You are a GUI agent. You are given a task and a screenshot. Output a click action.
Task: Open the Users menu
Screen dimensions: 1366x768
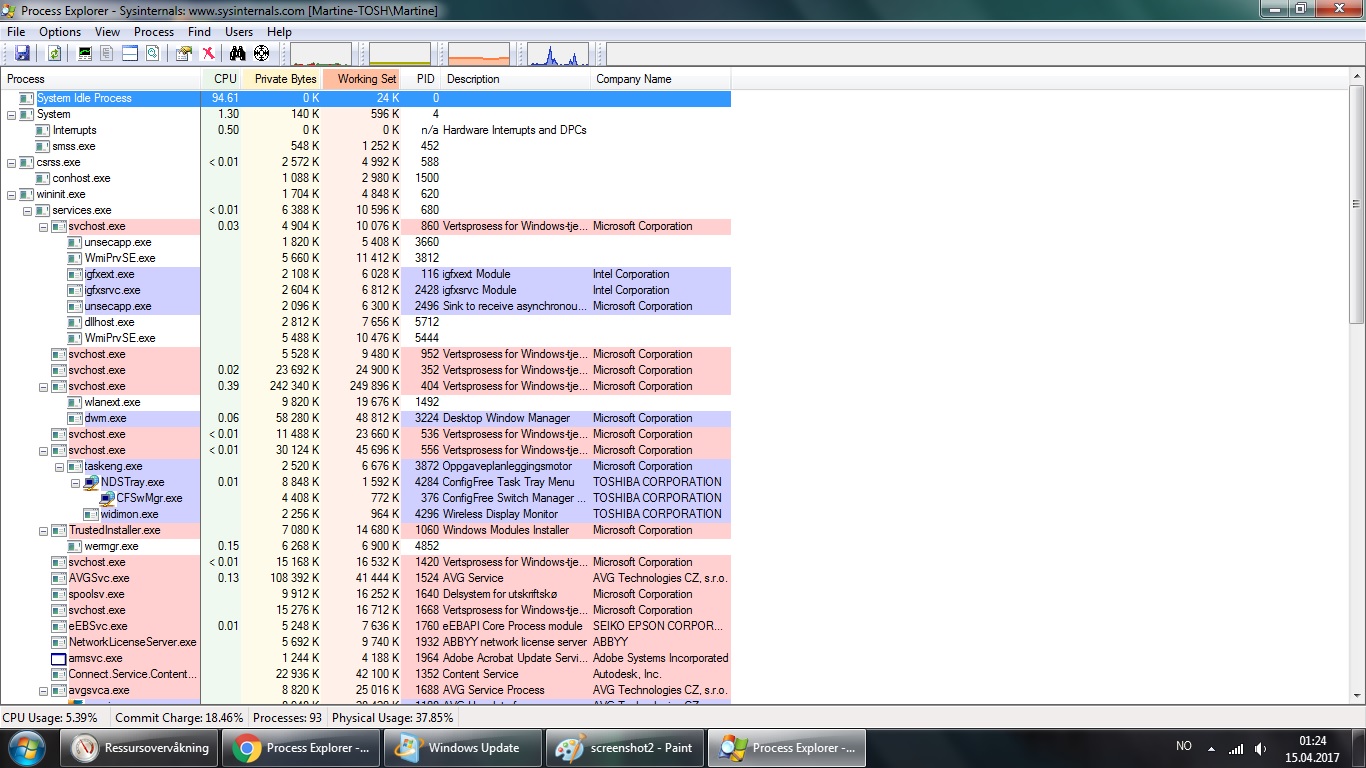239,32
